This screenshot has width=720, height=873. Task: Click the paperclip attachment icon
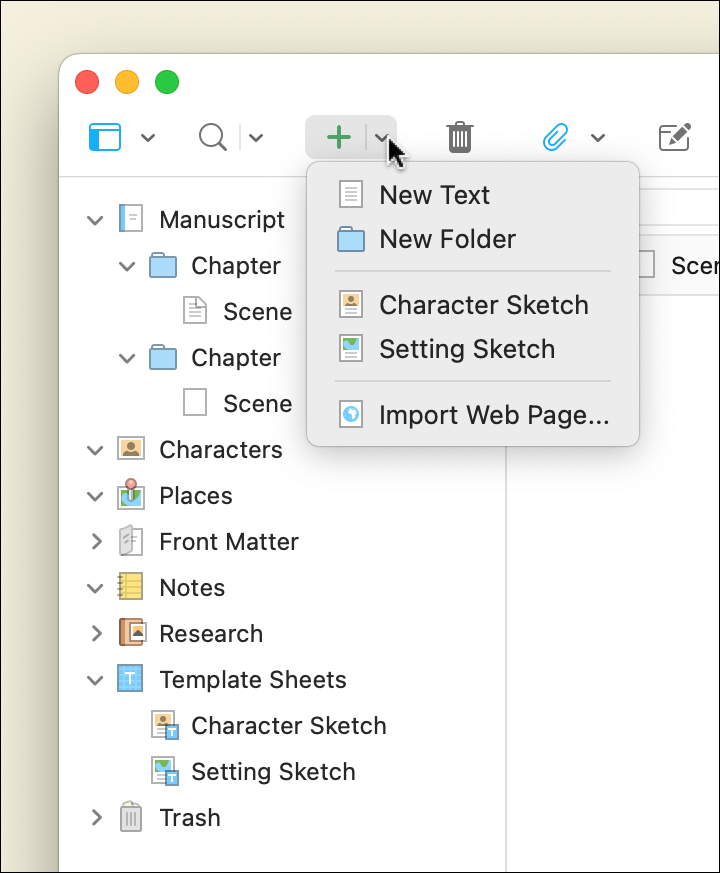click(555, 137)
